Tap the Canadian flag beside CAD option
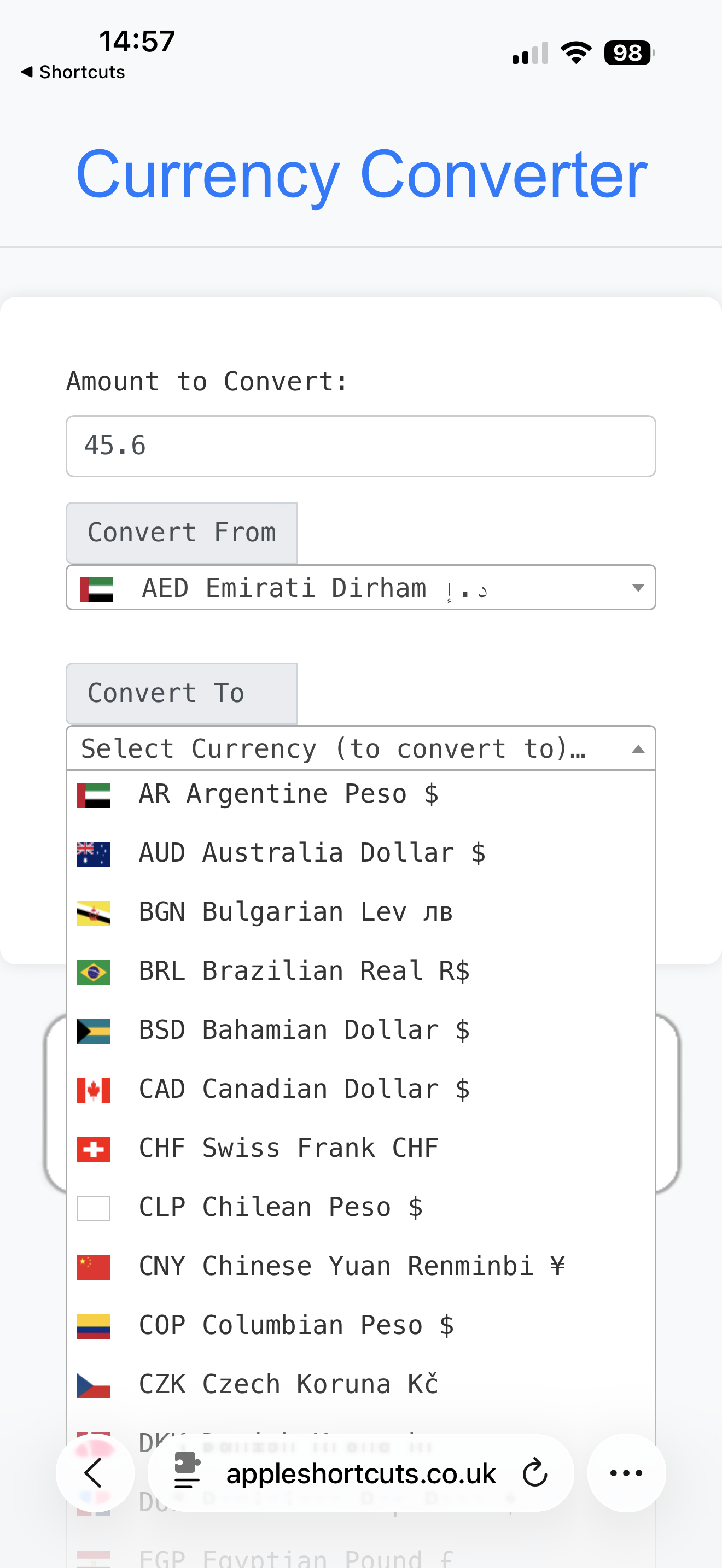Screen dimensions: 722x1568 click(92, 1090)
